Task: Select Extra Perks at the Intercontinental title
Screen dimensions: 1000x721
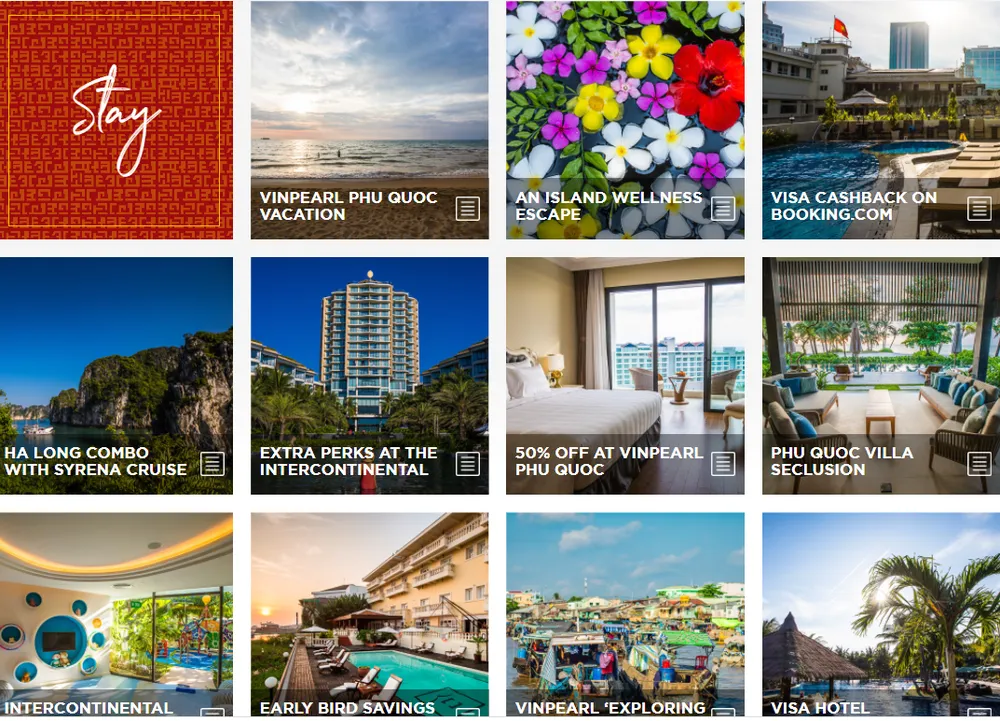Action: coord(348,461)
